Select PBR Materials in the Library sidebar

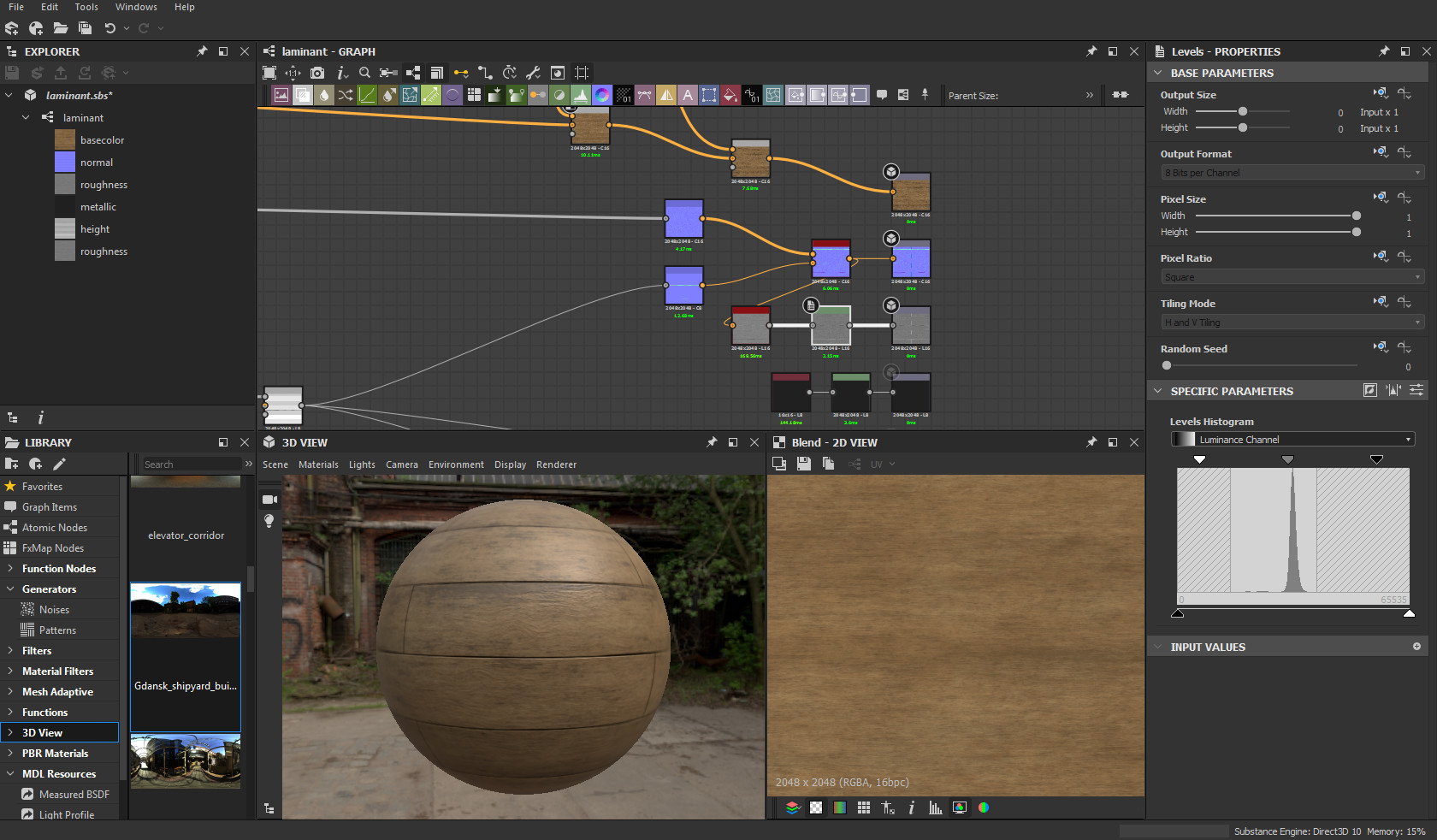(56, 753)
